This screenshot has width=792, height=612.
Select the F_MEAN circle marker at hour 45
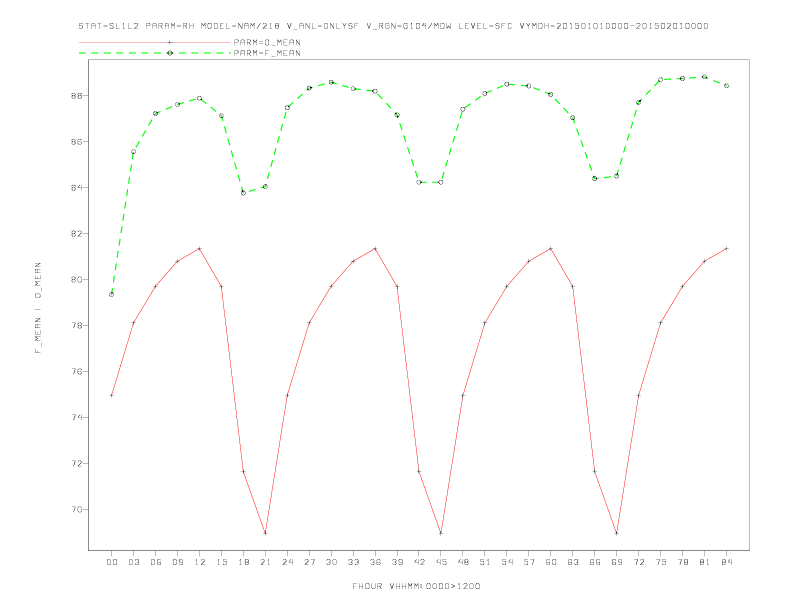click(441, 182)
